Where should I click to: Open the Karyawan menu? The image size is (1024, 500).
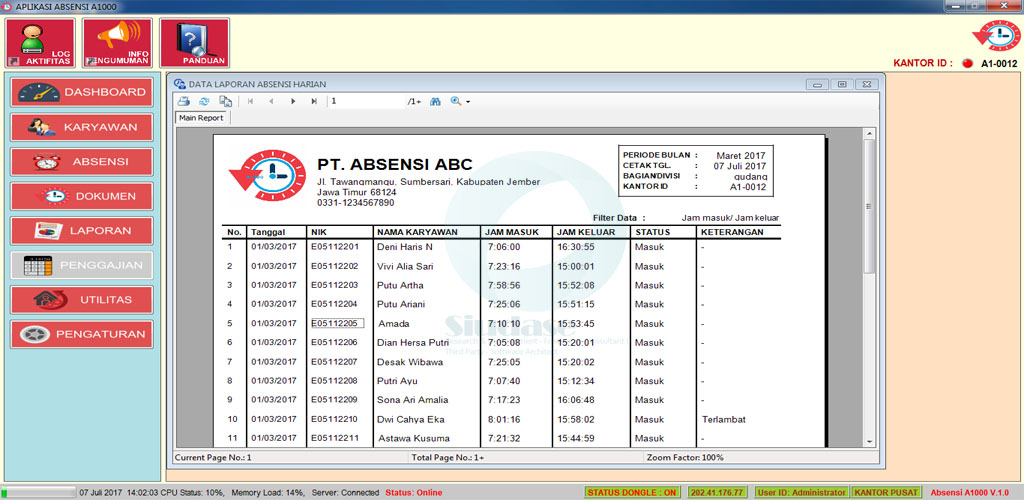[82, 127]
